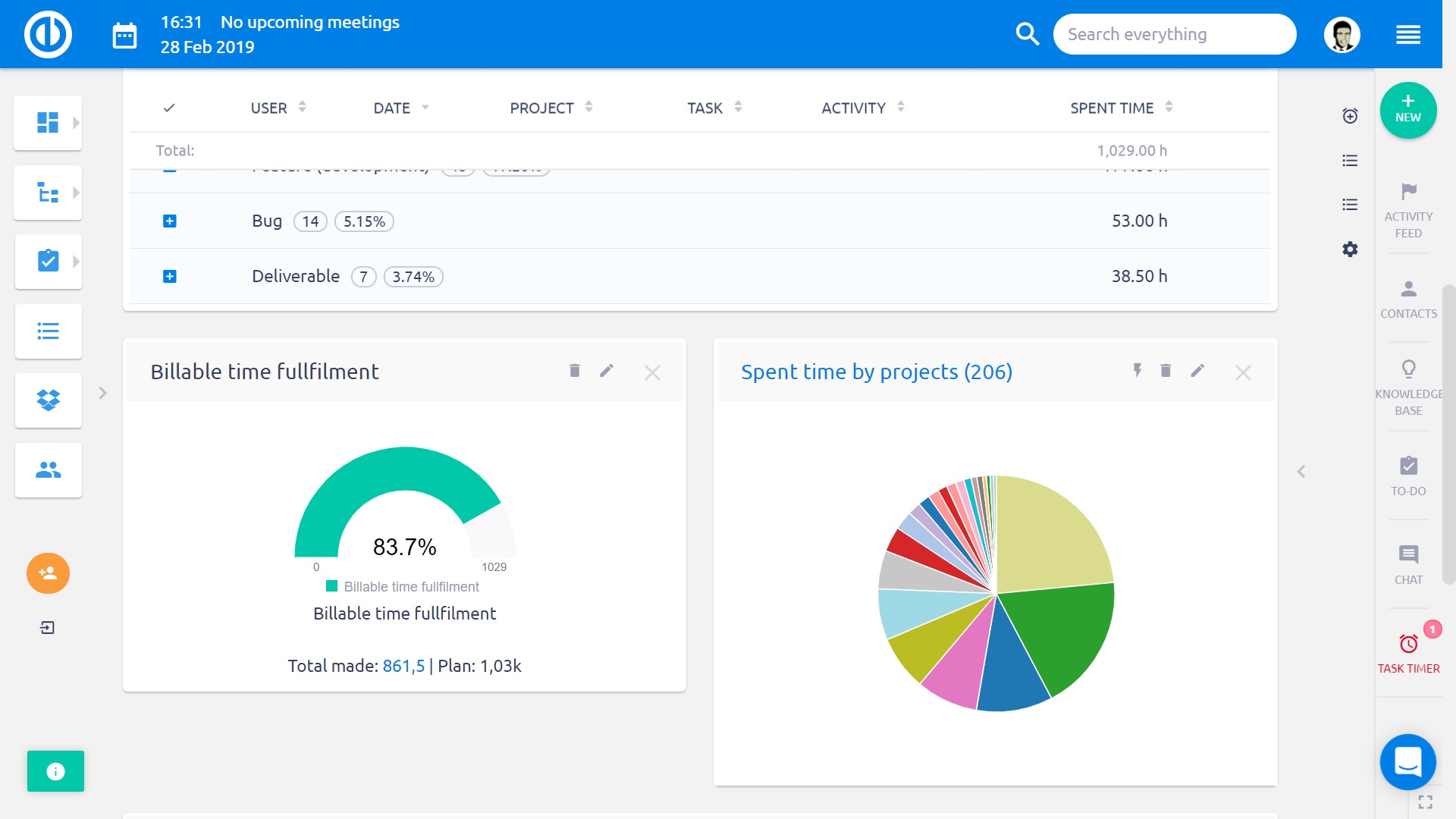Click the orange add user button
1456x819 pixels.
click(x=48, y=573)
